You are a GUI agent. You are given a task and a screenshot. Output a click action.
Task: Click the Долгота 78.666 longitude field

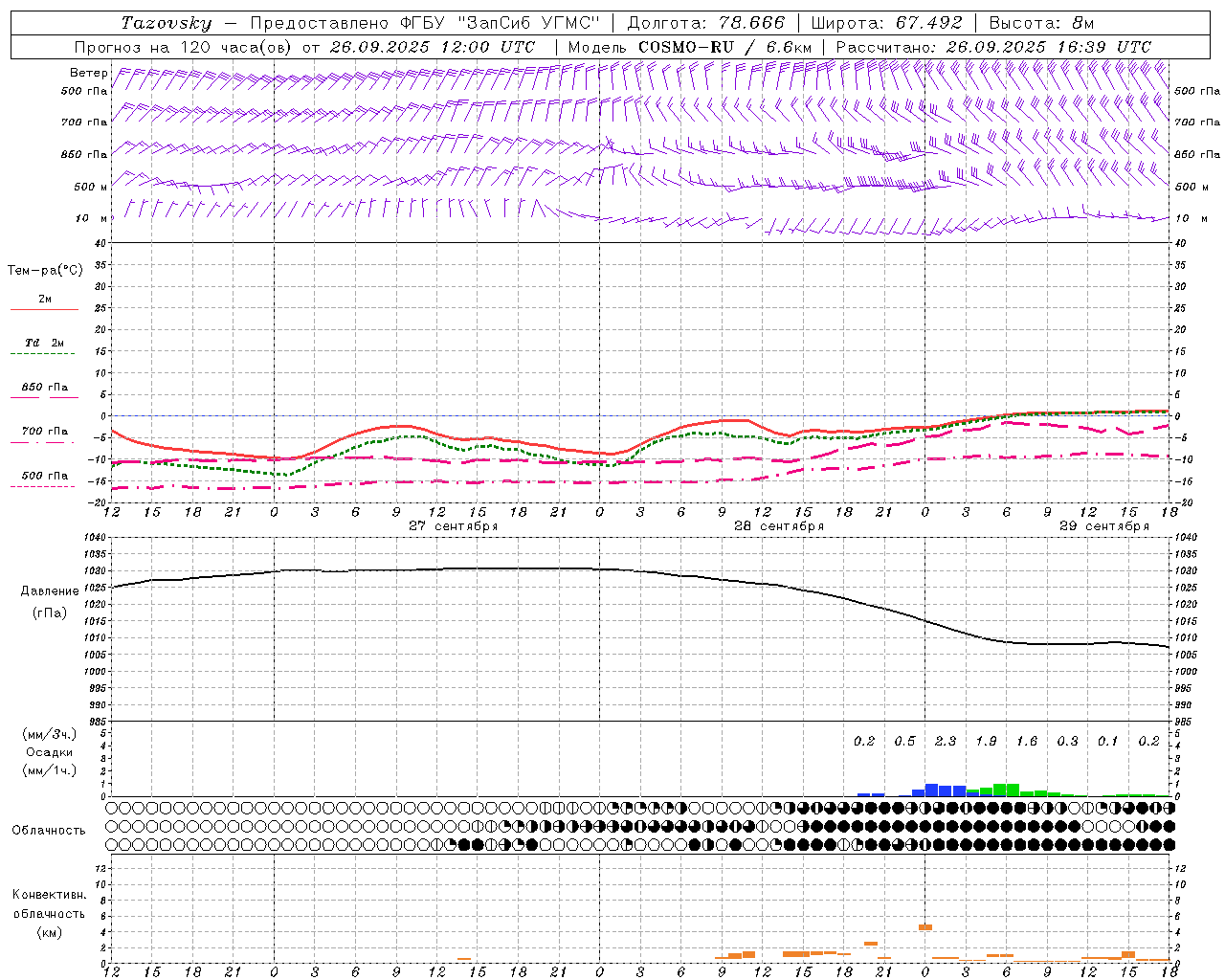point(705,23)
